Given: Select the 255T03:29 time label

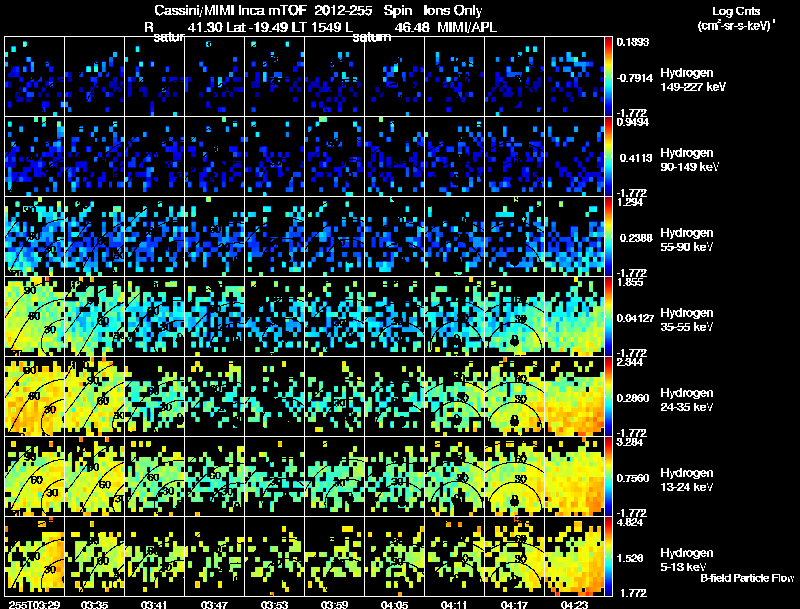Looking at the screenshot, I should (x=34, y=605).
